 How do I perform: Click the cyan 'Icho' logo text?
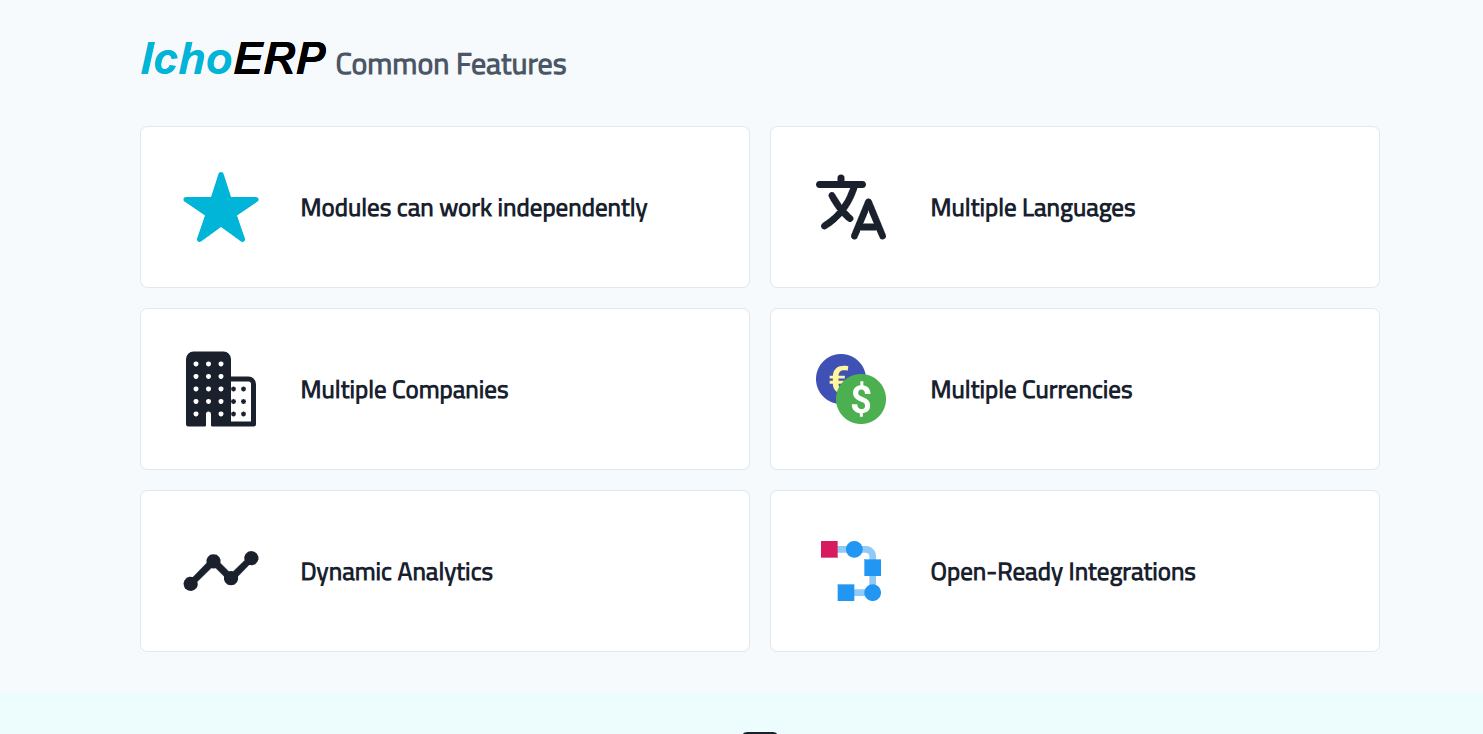(186, 59)
